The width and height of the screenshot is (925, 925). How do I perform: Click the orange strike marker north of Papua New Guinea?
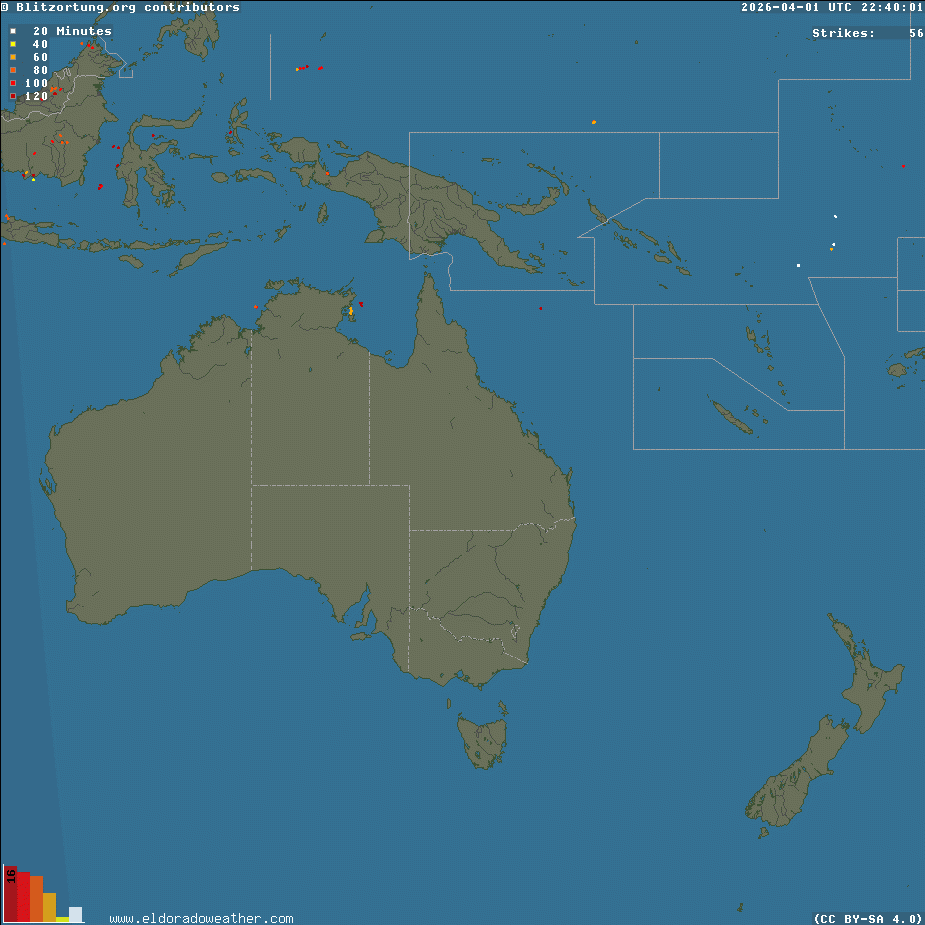[x=594, y=122]
